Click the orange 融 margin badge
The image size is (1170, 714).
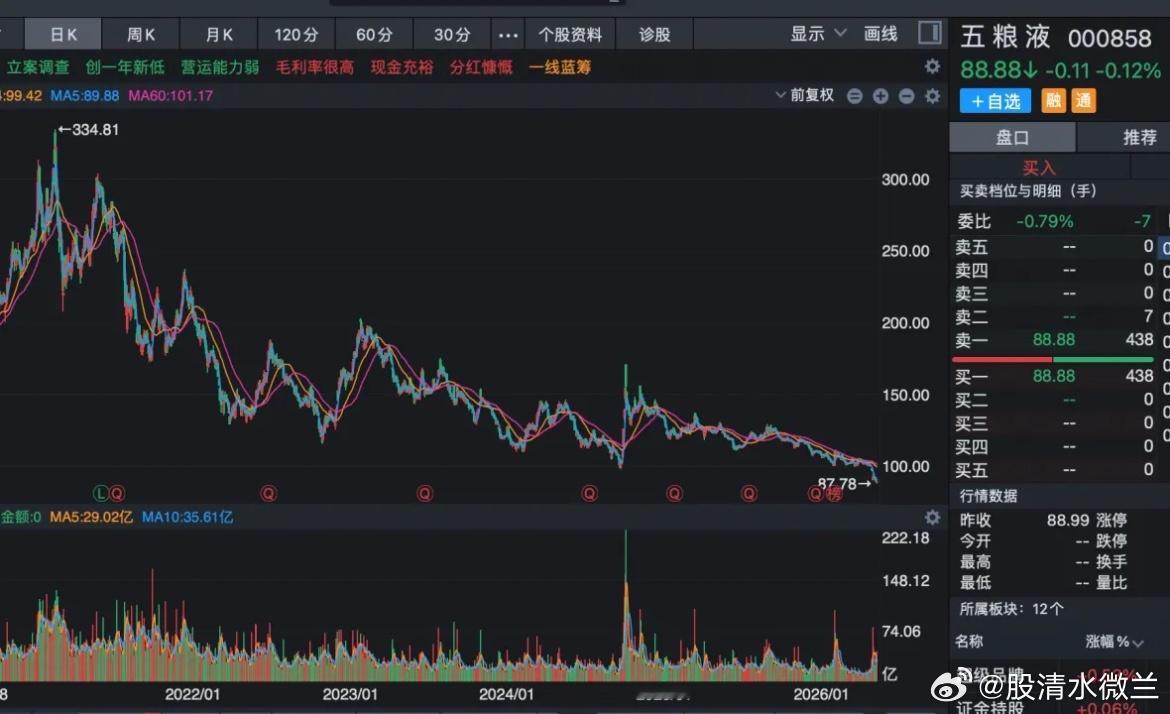coord(1053,100)
